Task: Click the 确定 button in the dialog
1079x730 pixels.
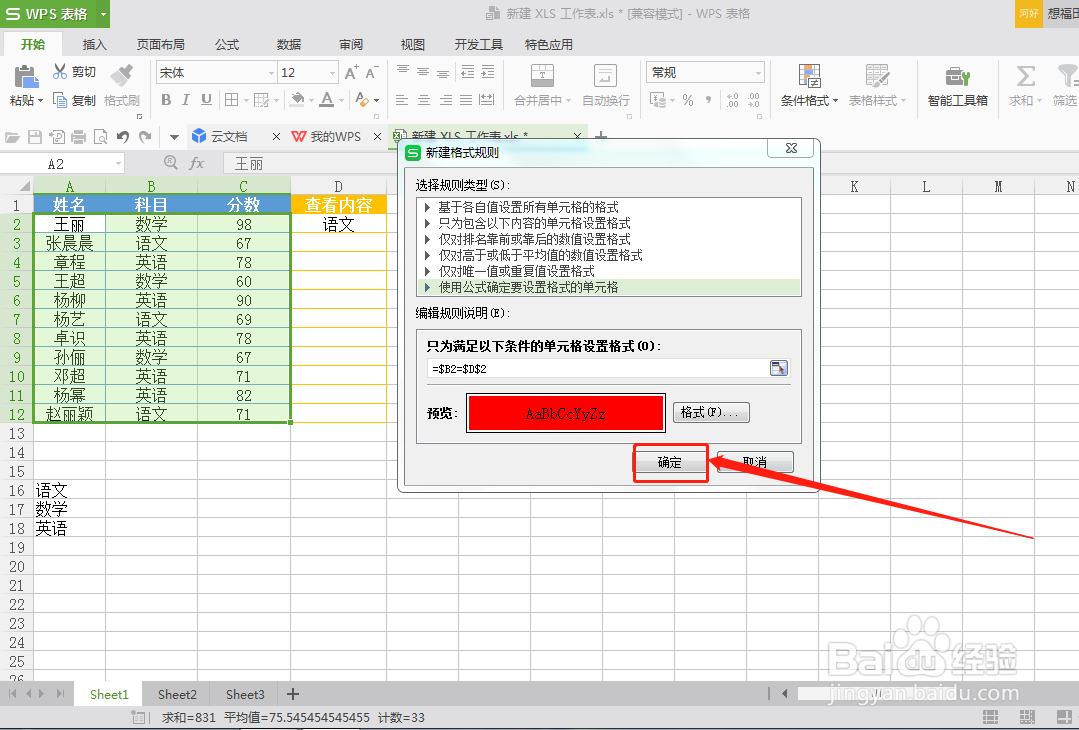Action: tap(670, 462)
